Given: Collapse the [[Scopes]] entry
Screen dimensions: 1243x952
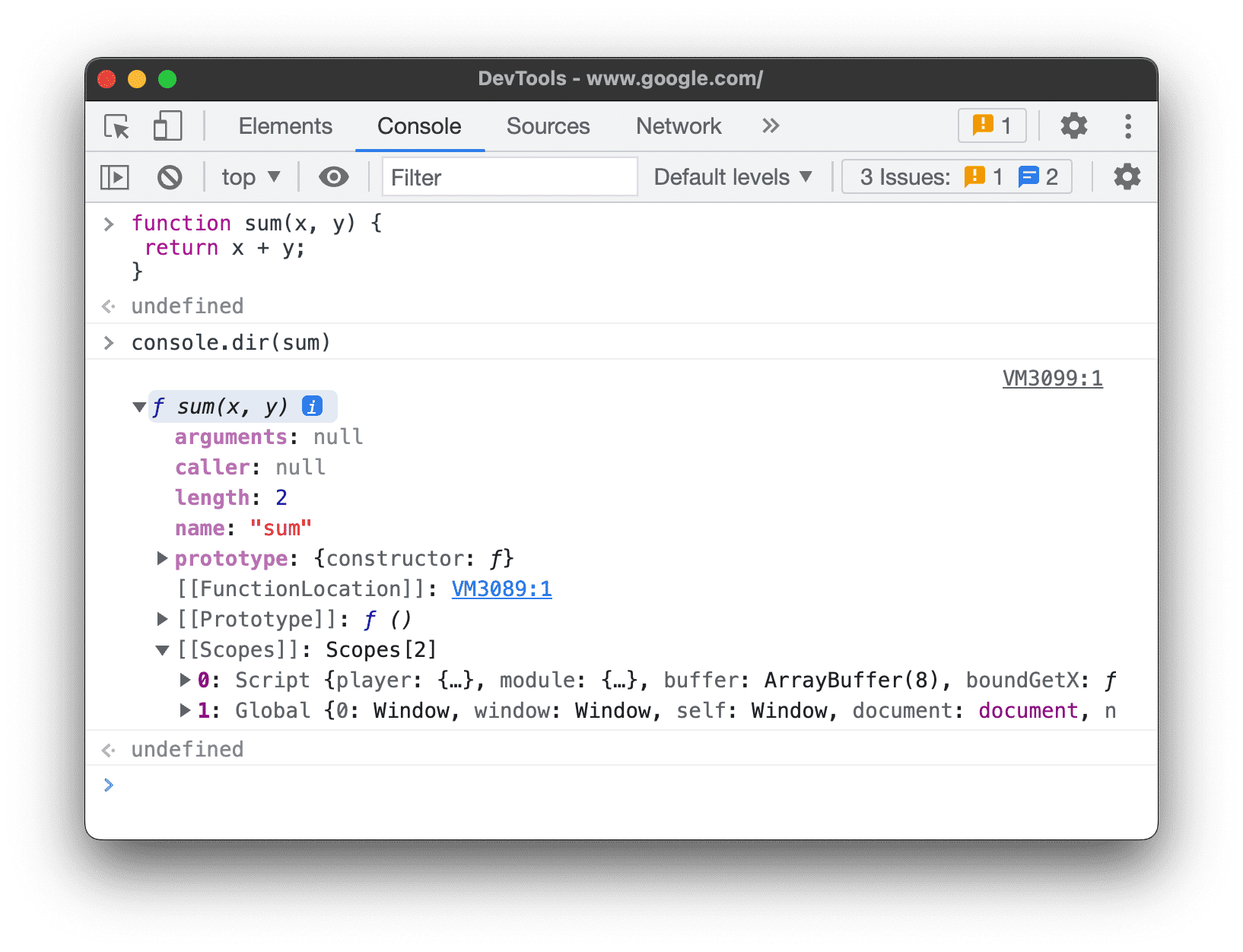Looking at the screenshot, I should click(162, 650).
